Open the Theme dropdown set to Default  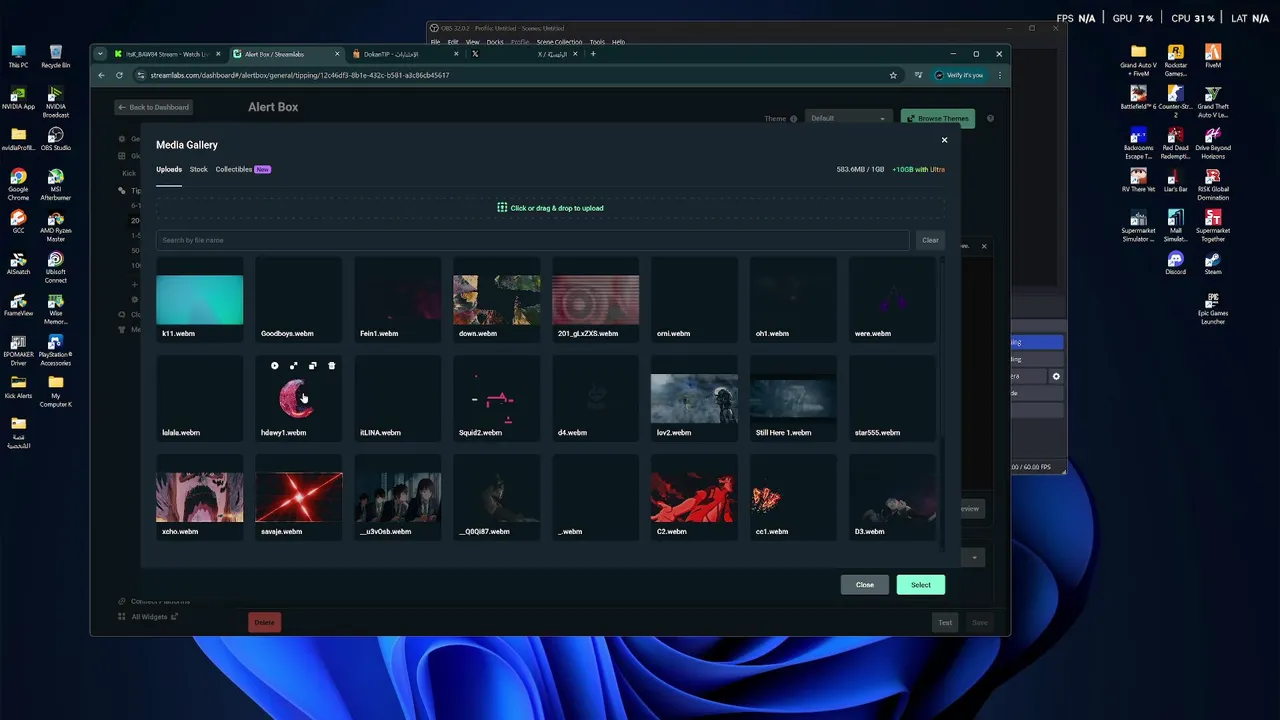pos(847,118)
